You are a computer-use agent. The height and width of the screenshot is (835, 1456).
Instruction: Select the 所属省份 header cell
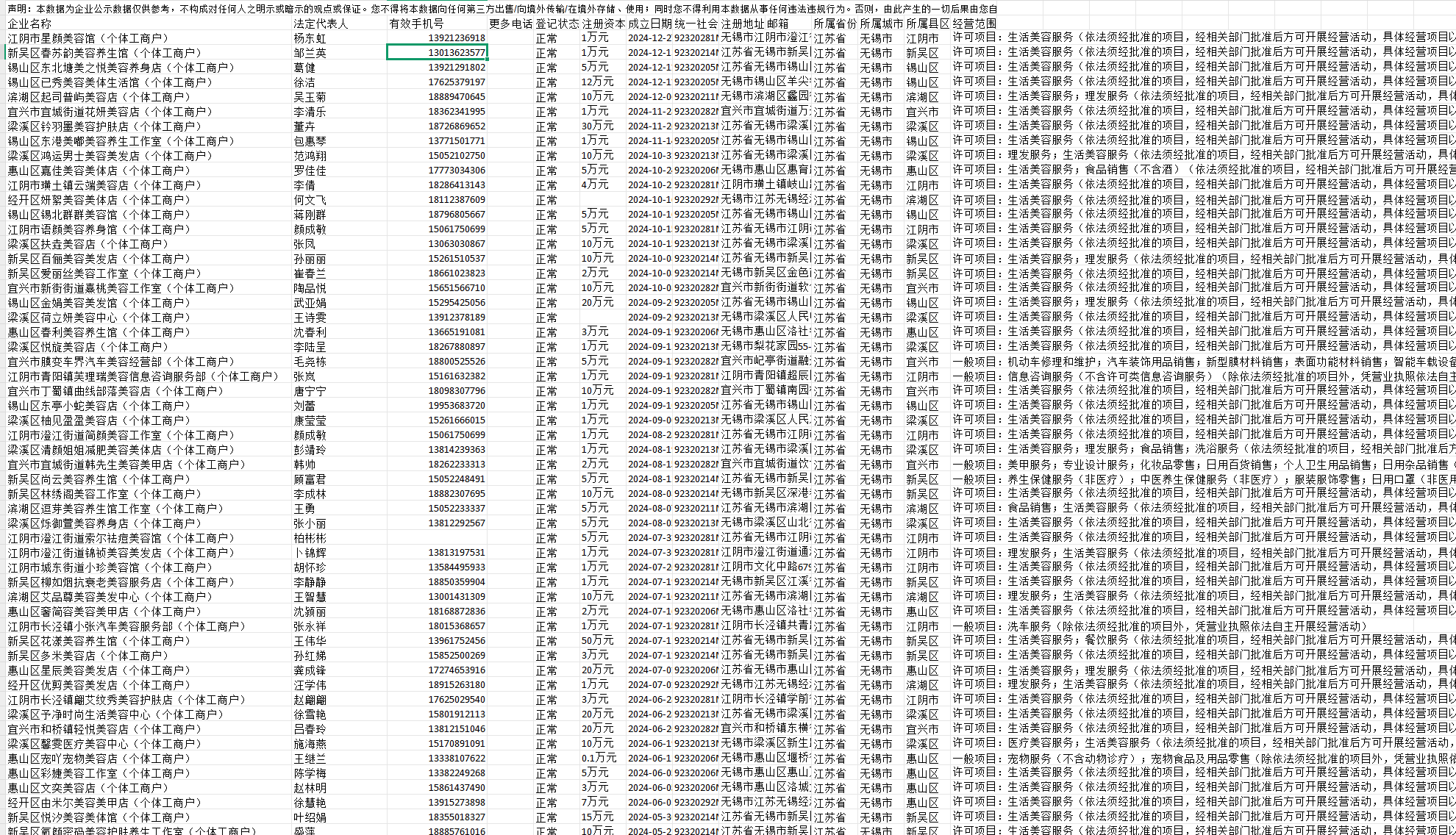pyautogui.click(x=835, y=24)
